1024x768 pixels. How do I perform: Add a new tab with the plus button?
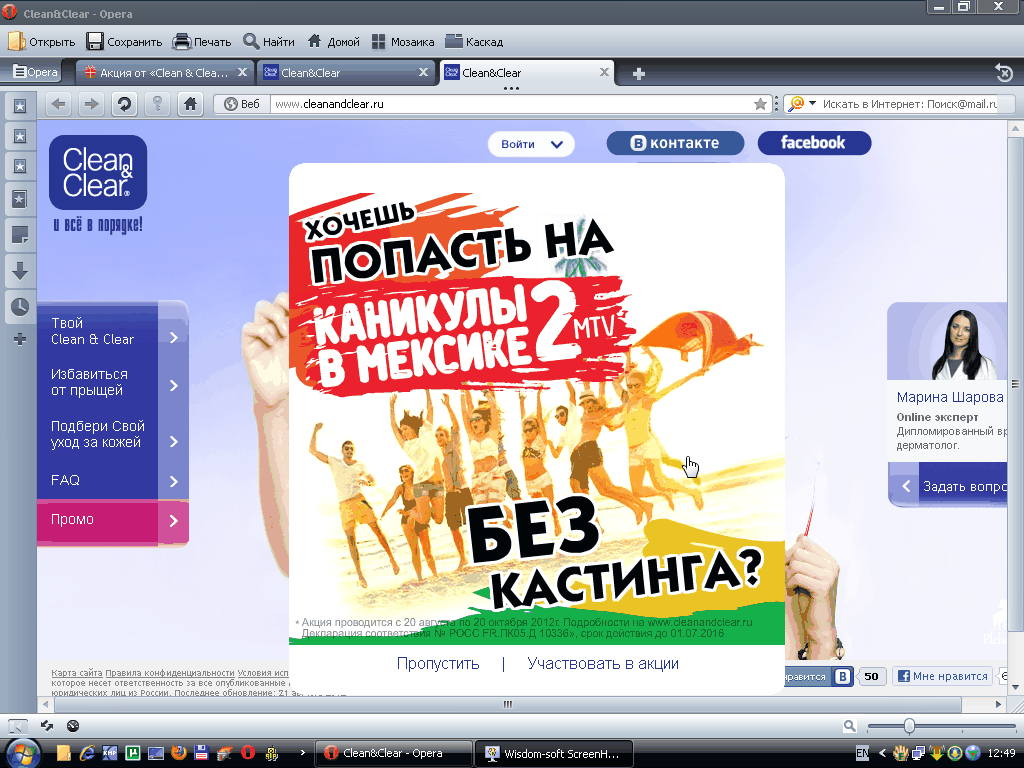(639, 73)
